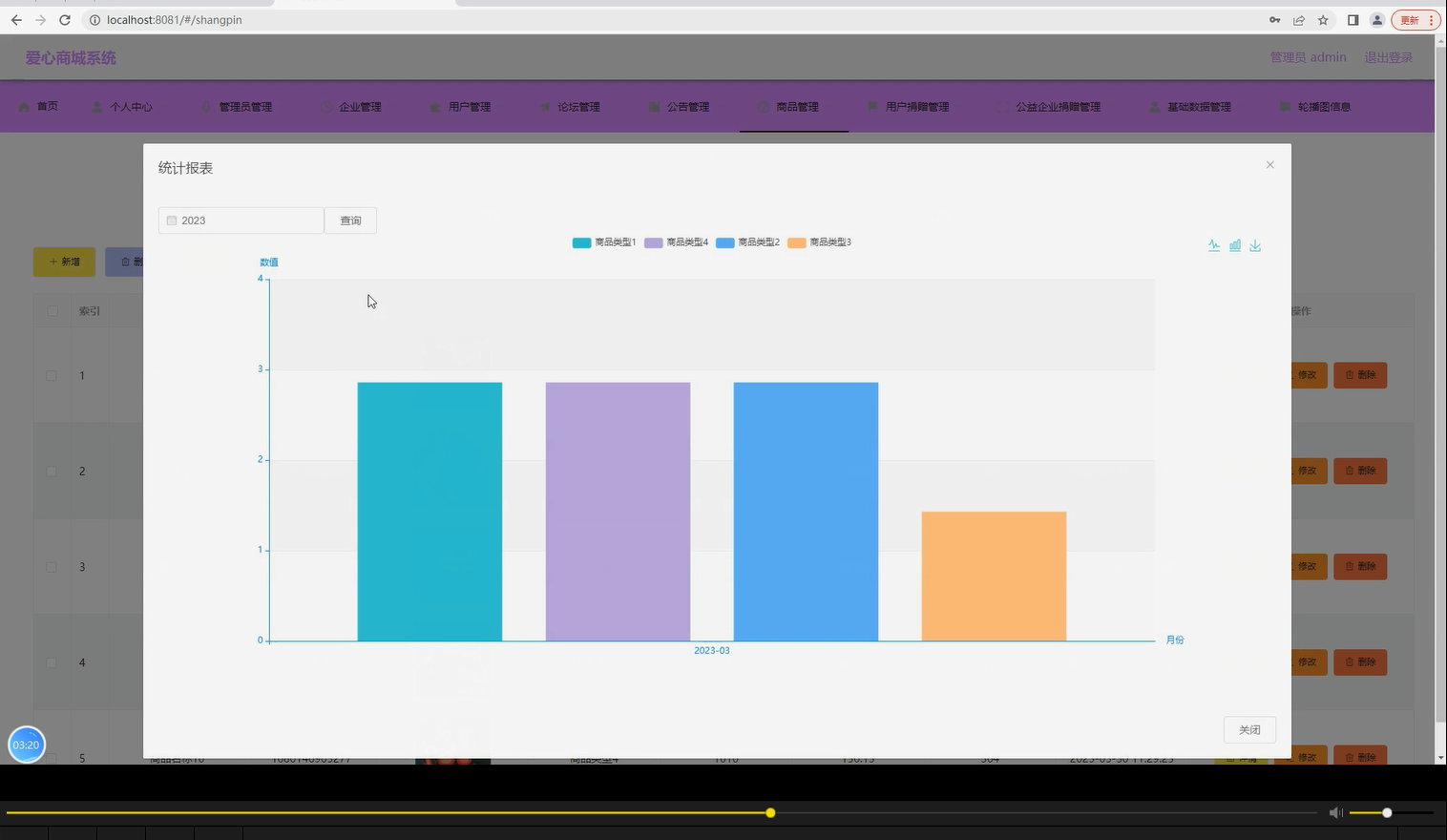Image resolution: width=1447 pixels, height=840 pixels.
Task: Click the video progress bar handle
Action: click(x=770, y=812)
